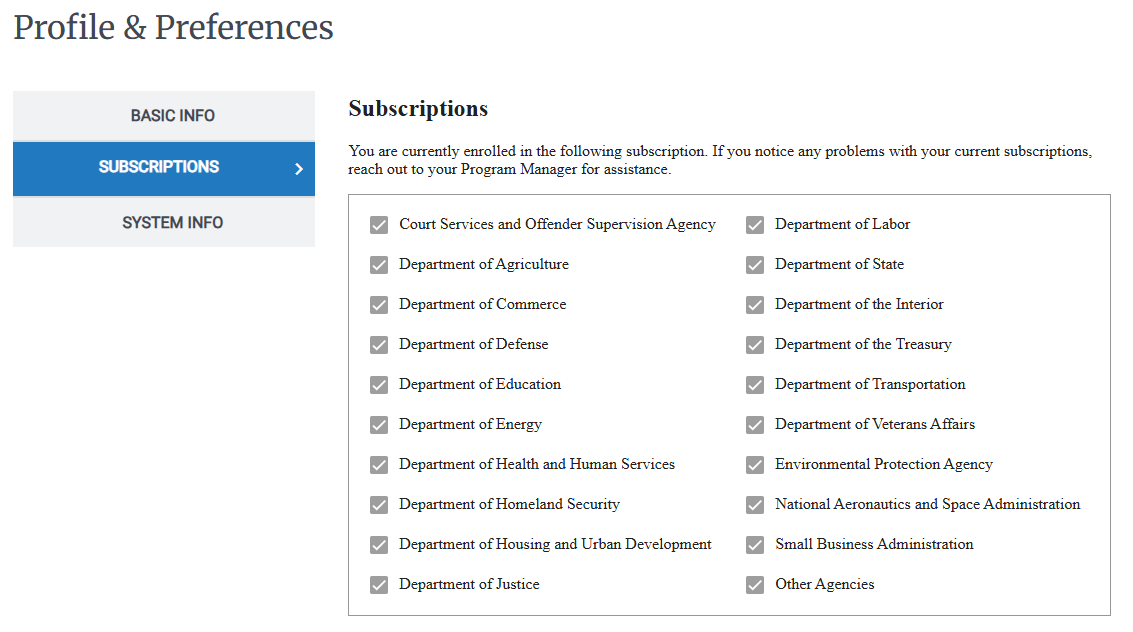The height and width of the screenshot is (632, 1133).
Task: Disable the Environmental Protection Agency subscription
Action: (754, 464)
